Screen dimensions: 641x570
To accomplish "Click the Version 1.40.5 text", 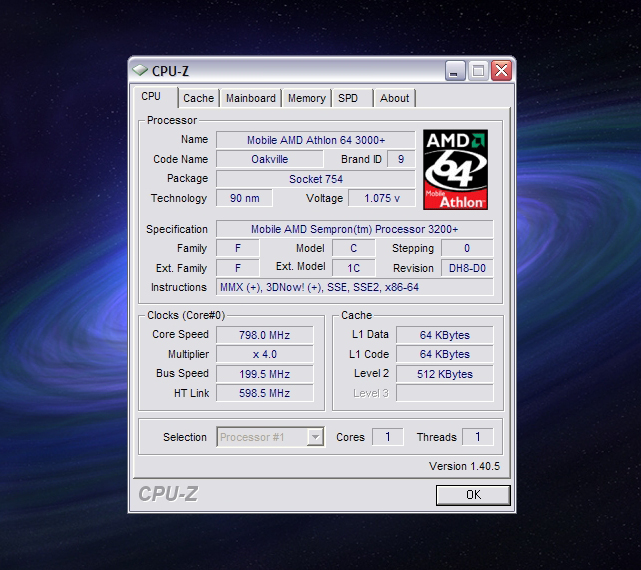I will [x=464, y=466].
